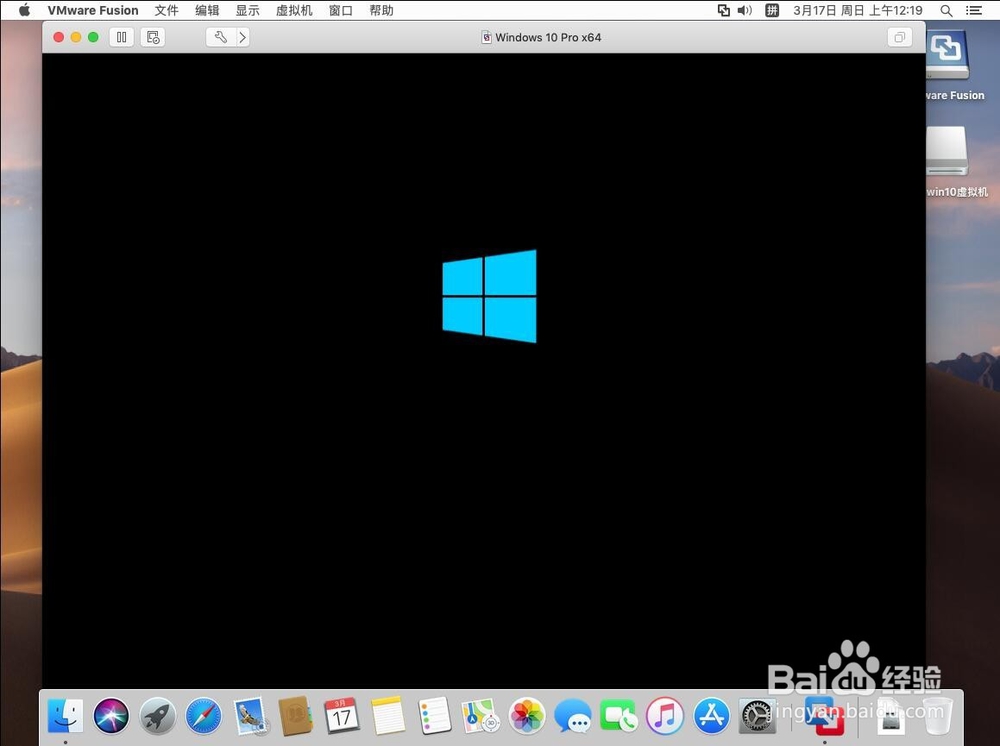Click the VMware menu bar status icon

tap(723, 10)
